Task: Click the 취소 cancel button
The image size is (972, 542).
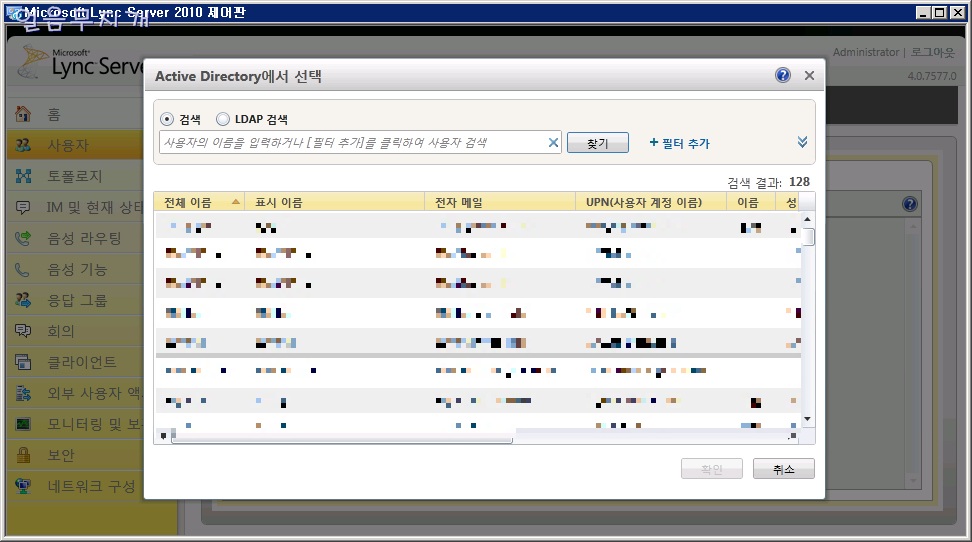Action: pos(784,469)
